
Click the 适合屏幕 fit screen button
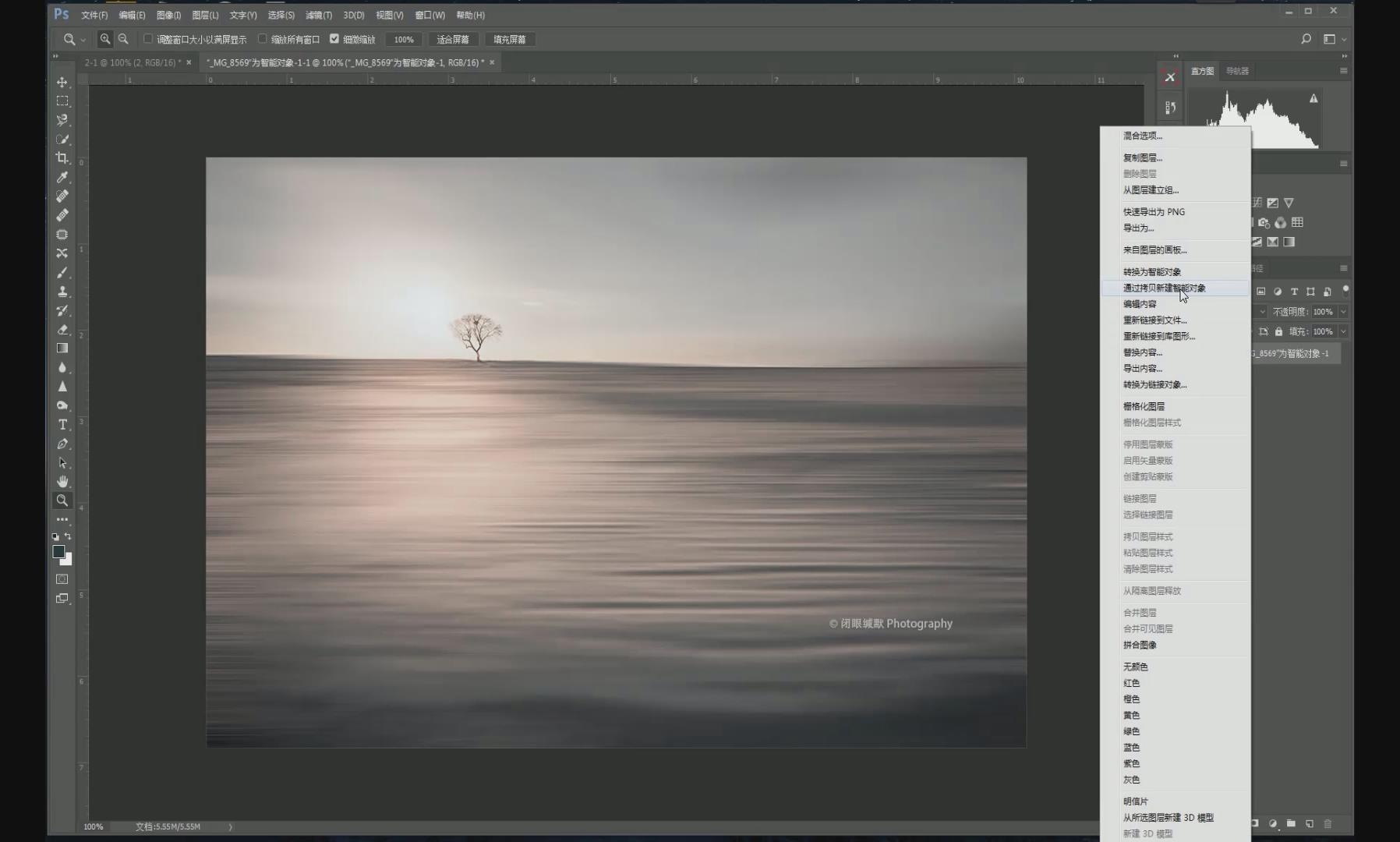453,39
